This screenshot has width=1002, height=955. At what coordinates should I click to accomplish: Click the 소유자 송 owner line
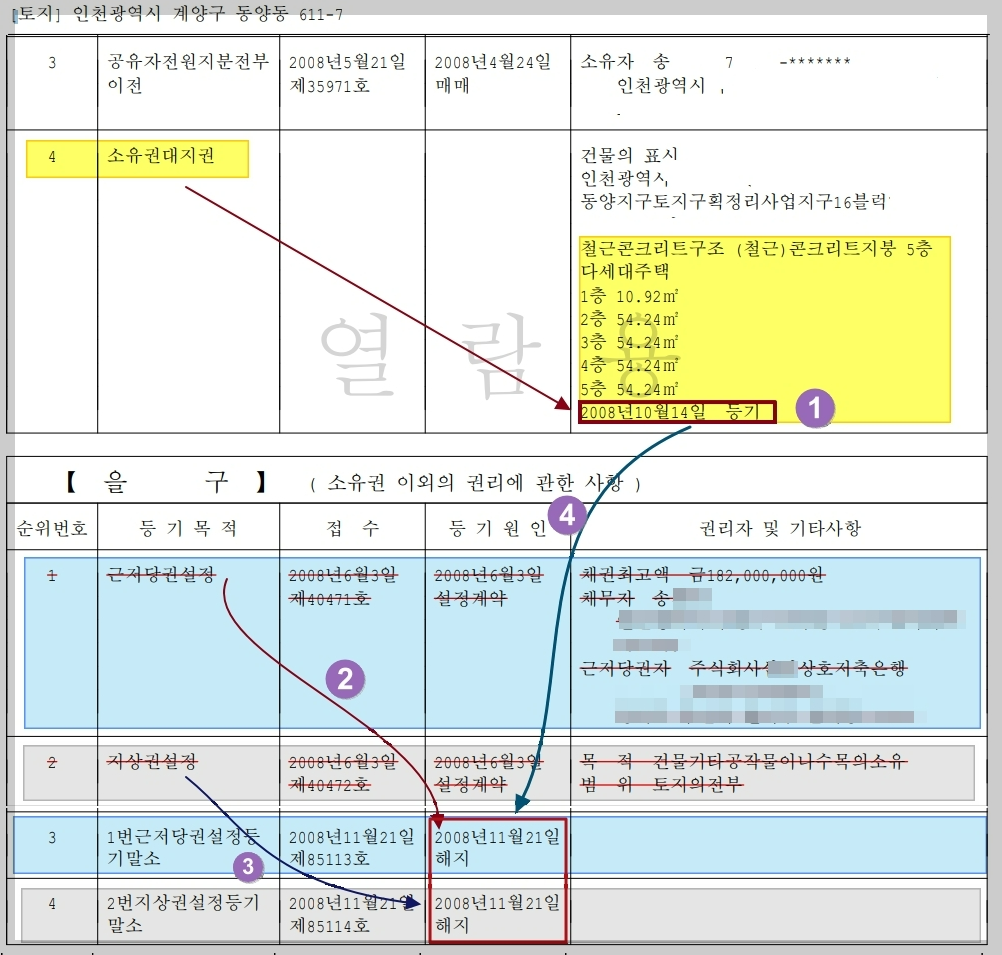click(x=716, y=61)
